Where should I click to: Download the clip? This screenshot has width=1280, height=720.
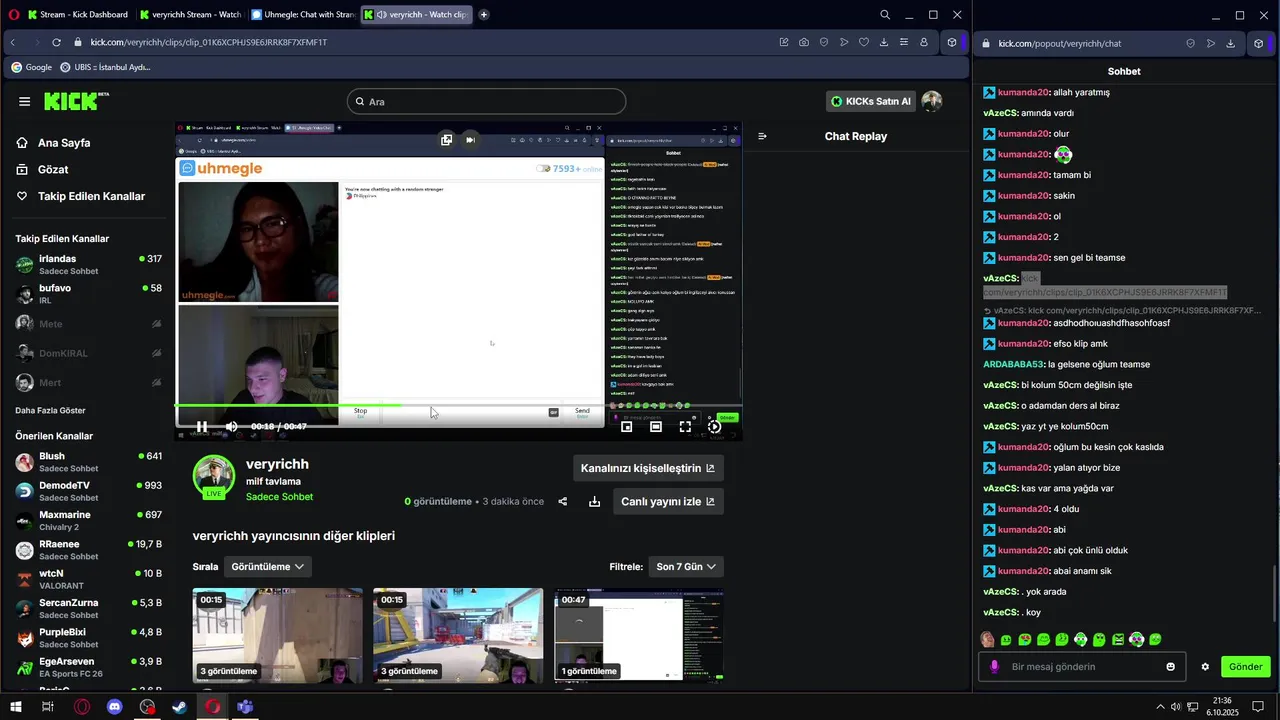click(x=594, y=501)
